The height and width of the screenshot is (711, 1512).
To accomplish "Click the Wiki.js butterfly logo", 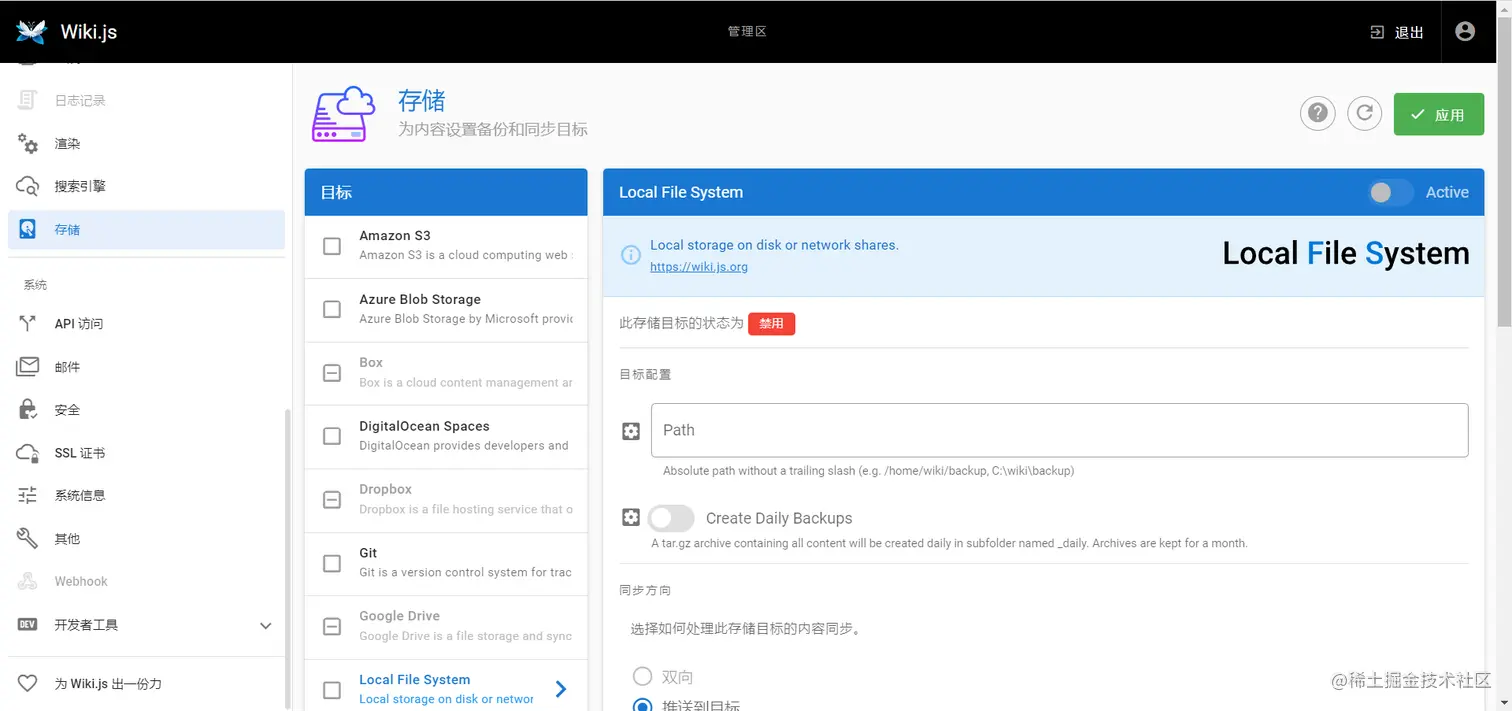I will (x=31, y=31).
